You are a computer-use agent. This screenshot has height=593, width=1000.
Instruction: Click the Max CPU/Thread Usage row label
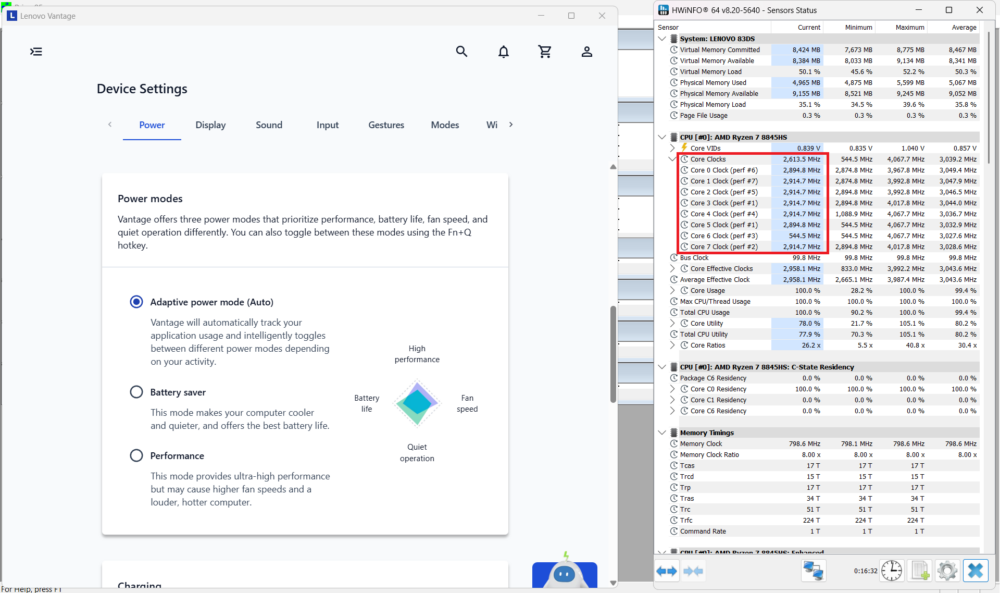(x=715, y=302)
